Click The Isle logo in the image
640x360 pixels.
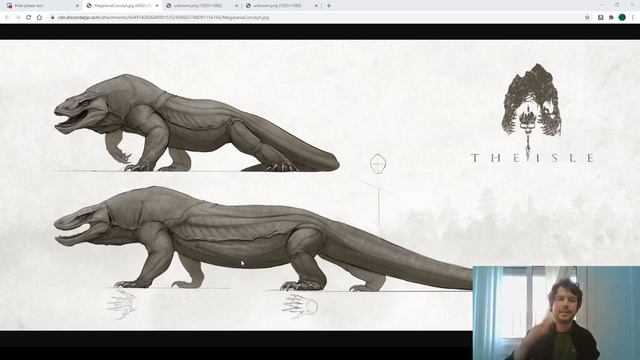tap(532, 113)
